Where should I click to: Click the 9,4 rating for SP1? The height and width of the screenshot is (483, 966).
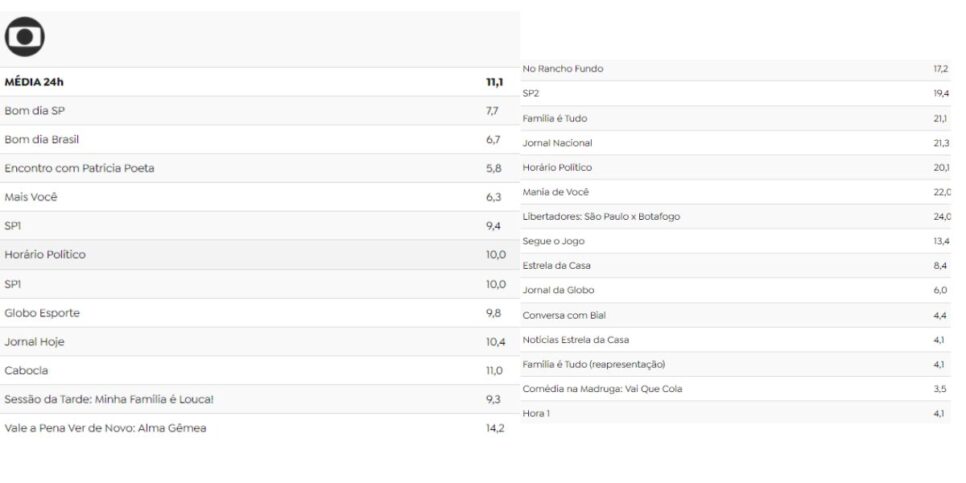(493, 226)
